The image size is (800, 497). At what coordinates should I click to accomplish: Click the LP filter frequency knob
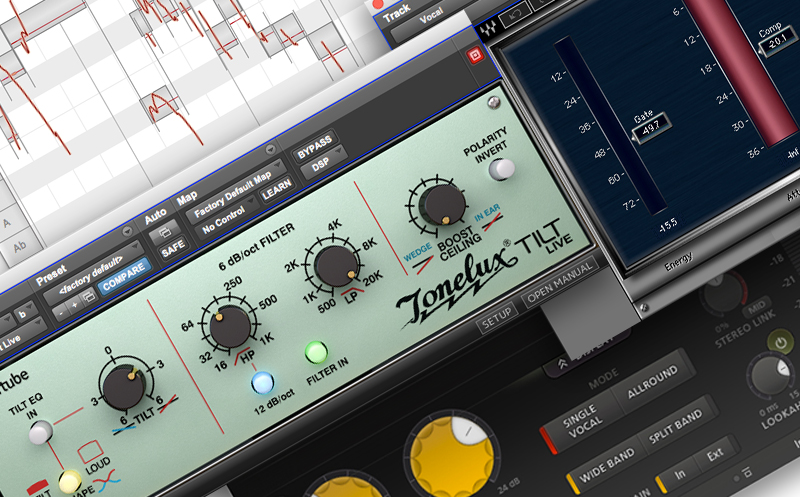click(336, 267)
